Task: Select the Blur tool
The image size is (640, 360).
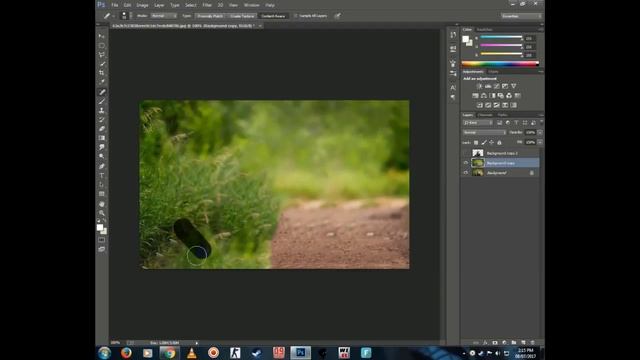Action: pyautogui.click(x=102, y=147)
